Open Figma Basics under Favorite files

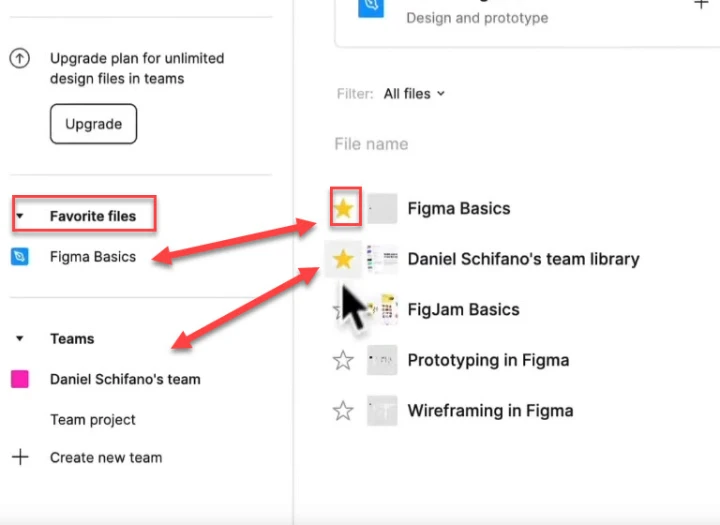click(x=93, y=257)
